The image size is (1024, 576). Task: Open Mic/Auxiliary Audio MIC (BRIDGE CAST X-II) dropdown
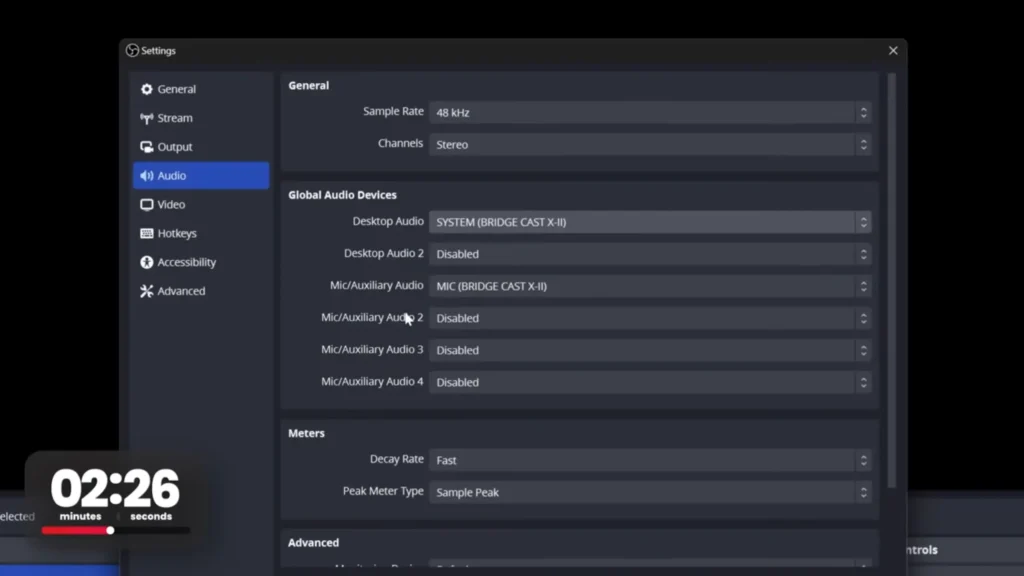tap(650, 286)
